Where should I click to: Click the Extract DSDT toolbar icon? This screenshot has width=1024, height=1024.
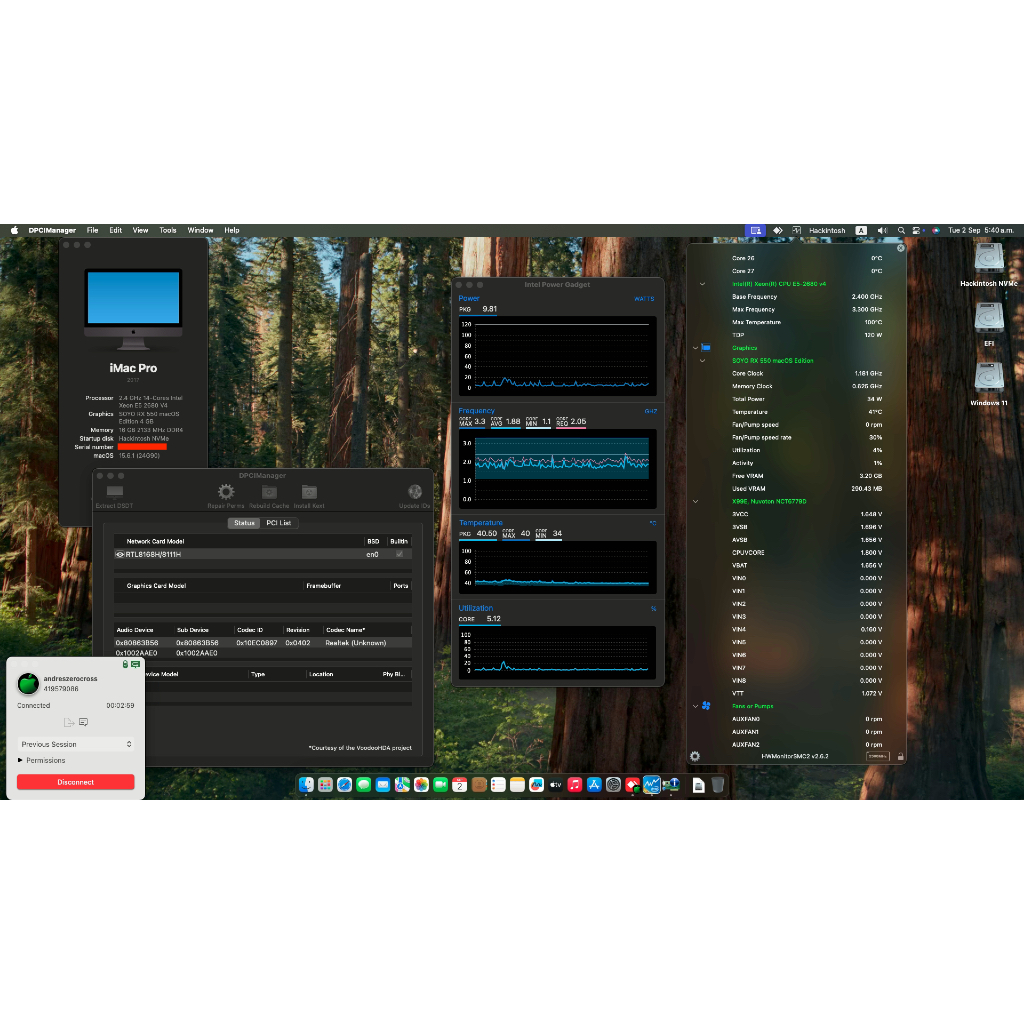coord(115,492)
